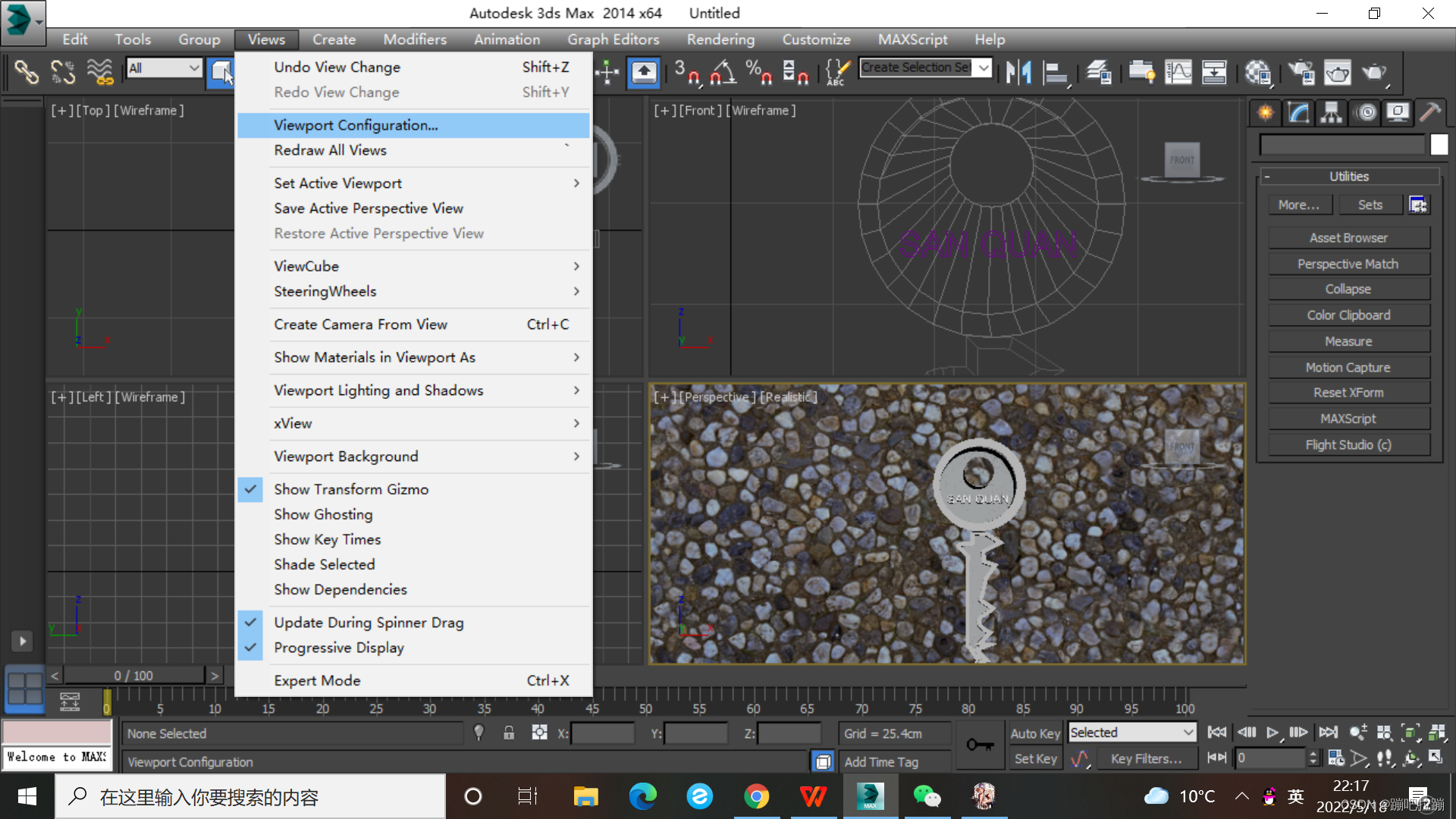Open the Hierarchy command panel tab

1331,113
